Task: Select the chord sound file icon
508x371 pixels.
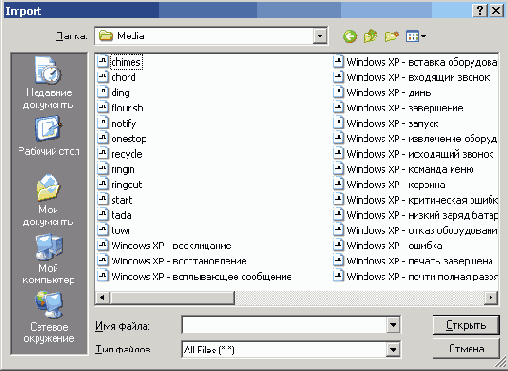Action: (103, 77)
